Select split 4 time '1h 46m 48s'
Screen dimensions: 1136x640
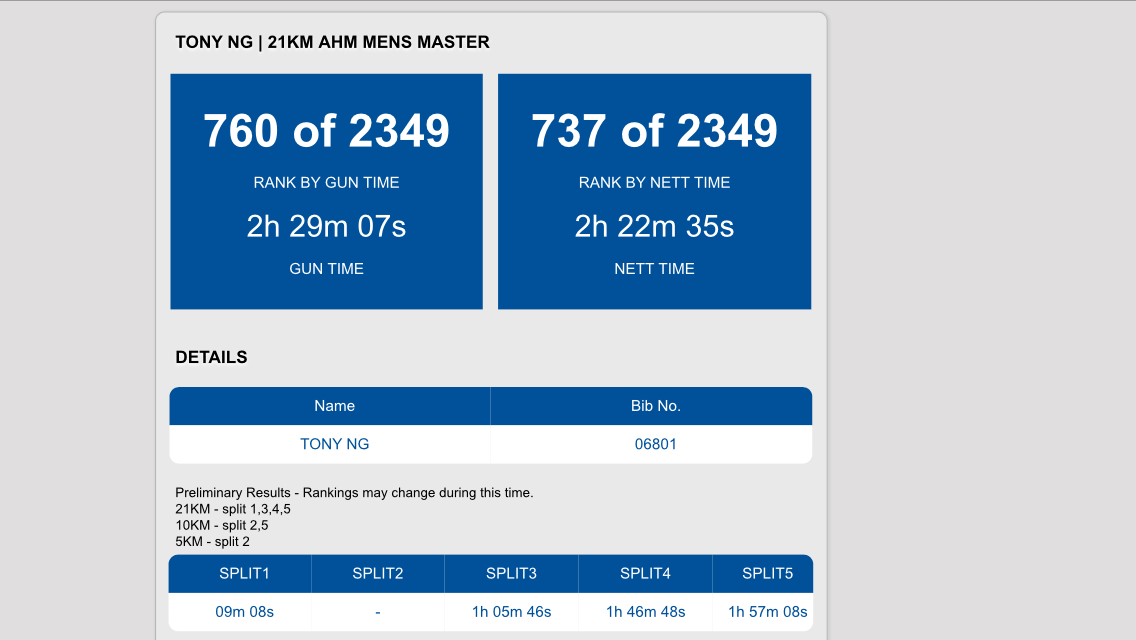[x=646, y=612]
